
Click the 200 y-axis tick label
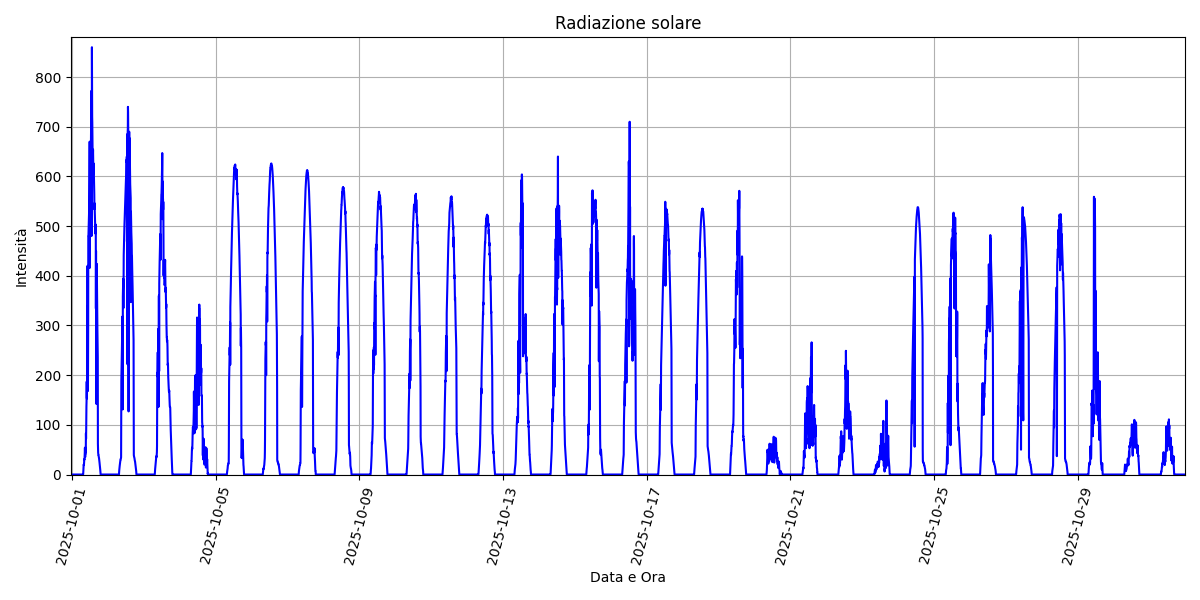[48, 376]
